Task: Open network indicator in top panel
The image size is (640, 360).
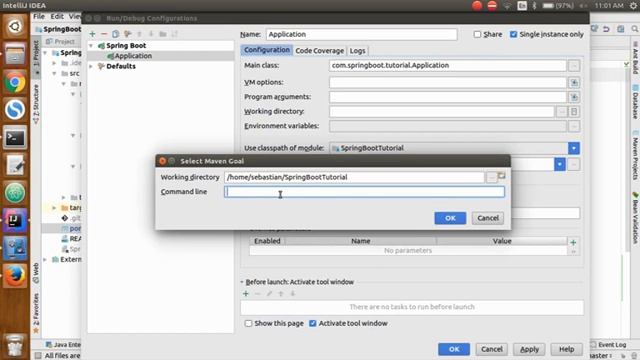Action: [507, 6]
